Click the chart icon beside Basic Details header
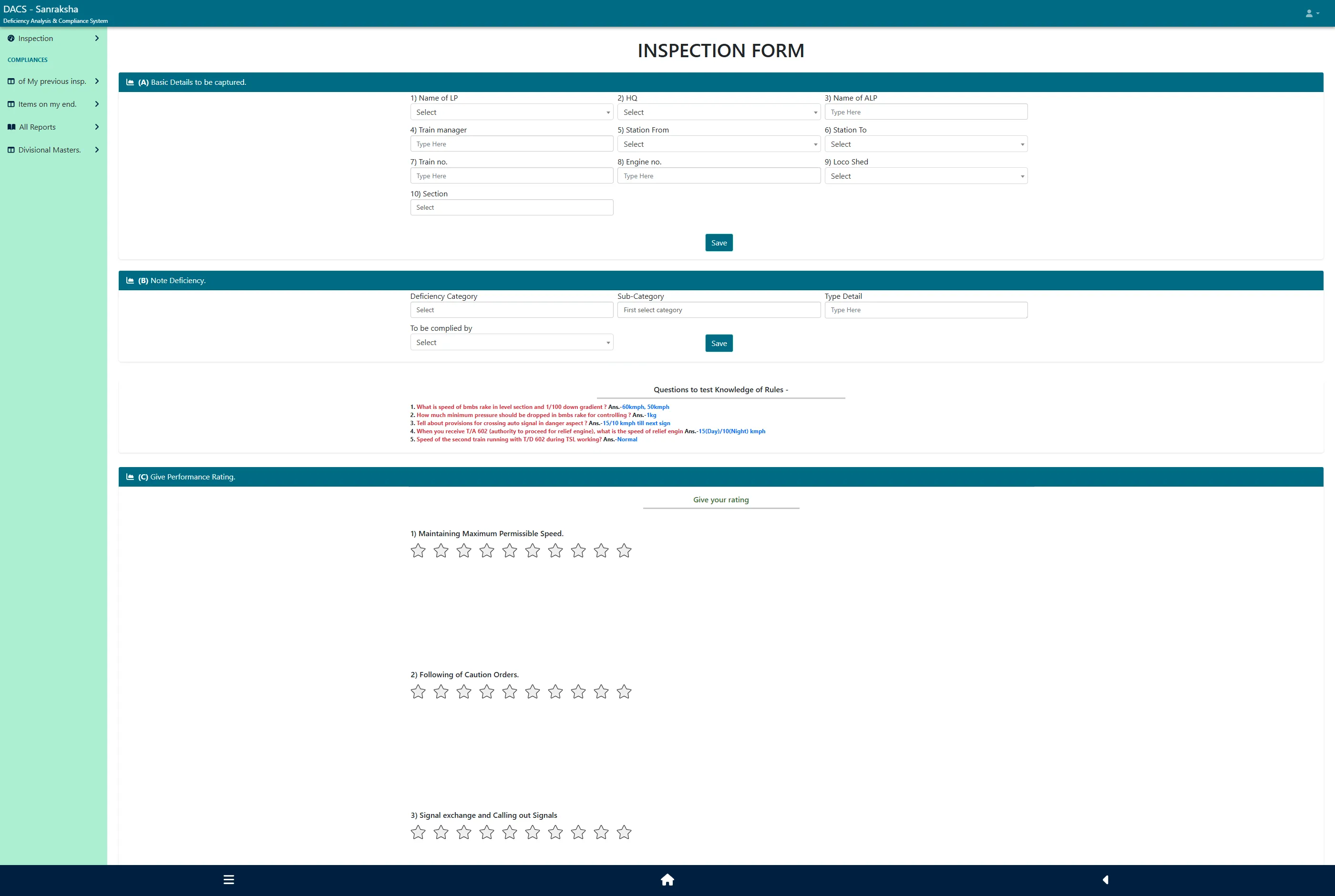 pyautogui.click(x=130, y=82)
